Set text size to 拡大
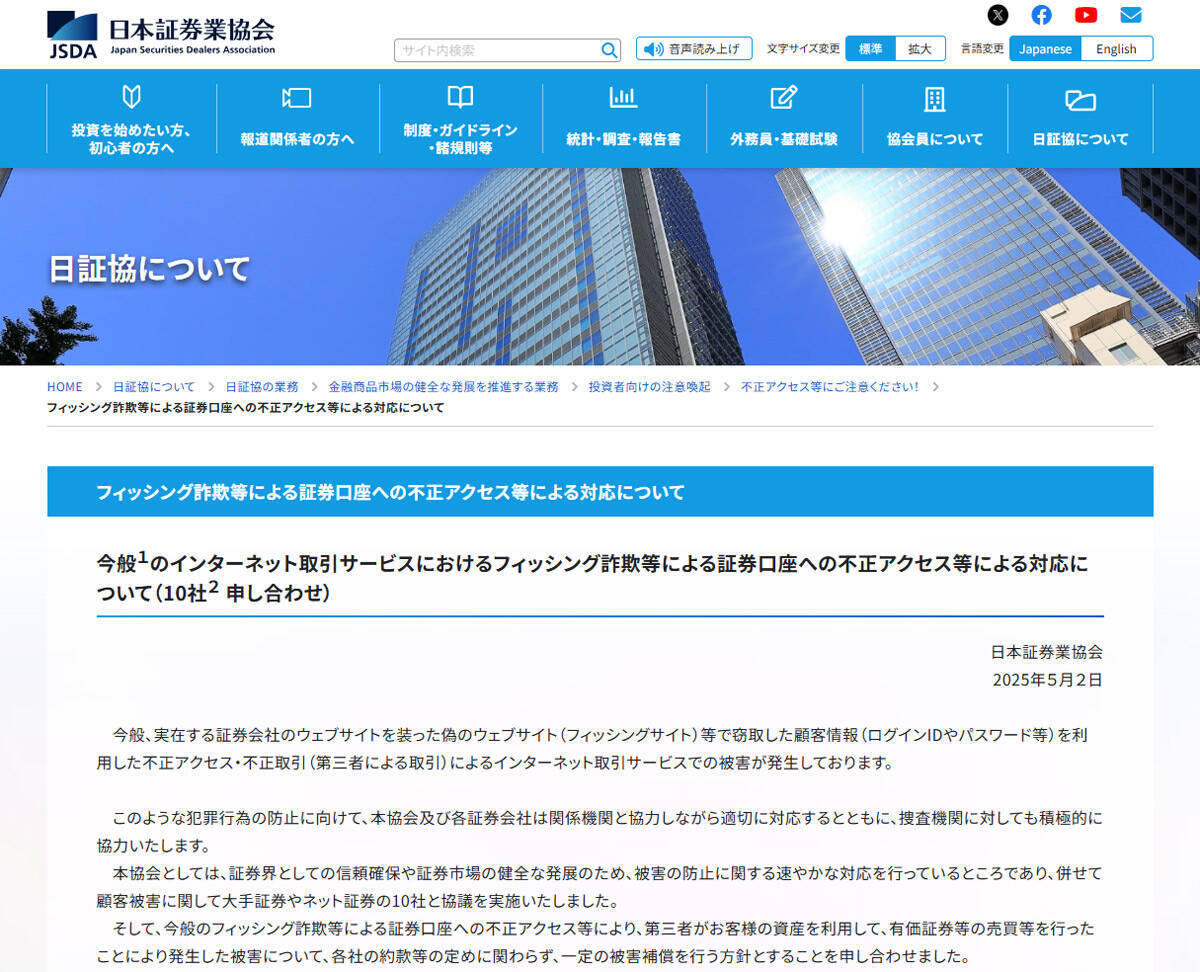 click(x=919, y=49)
